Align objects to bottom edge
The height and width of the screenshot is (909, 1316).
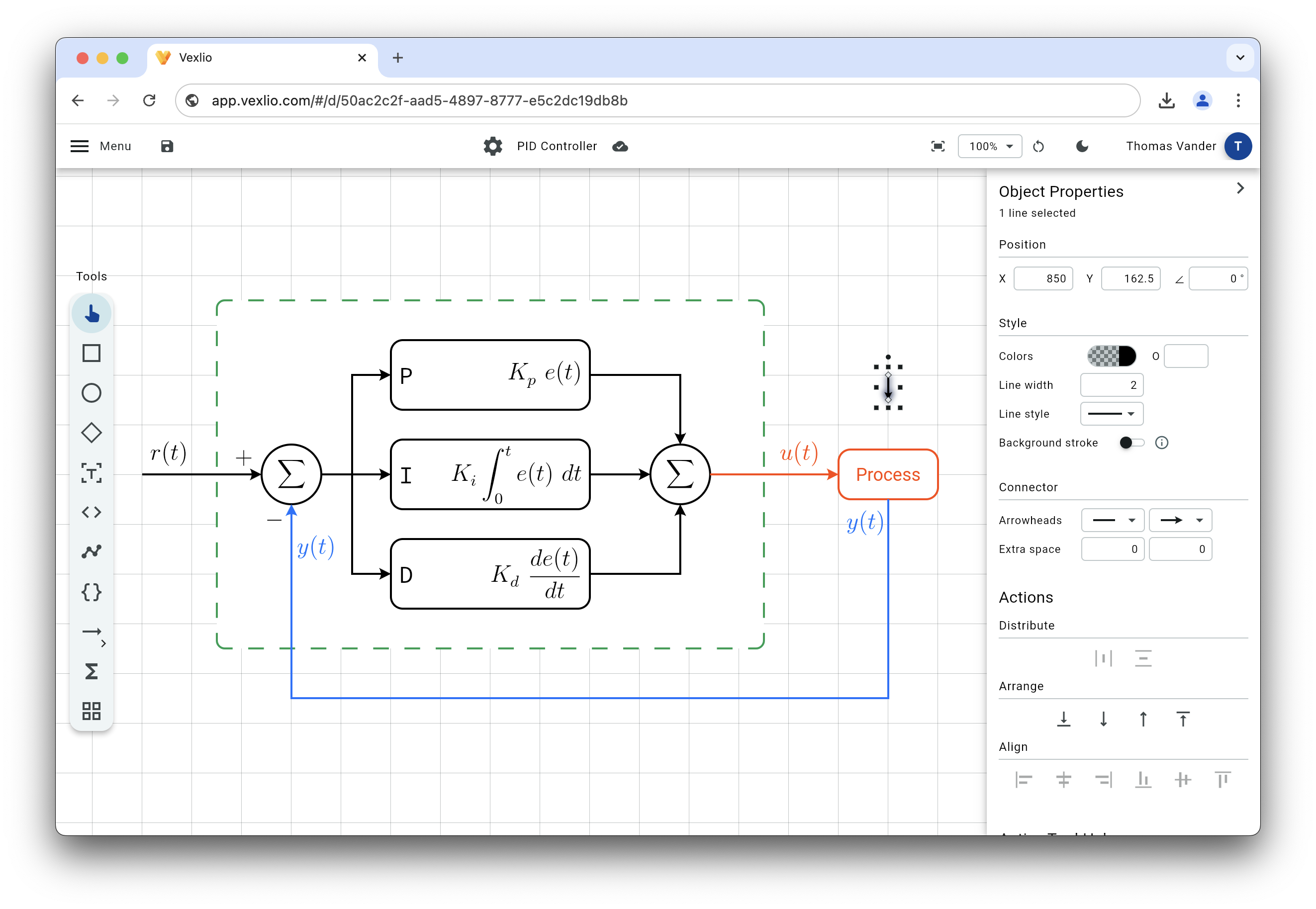point(1143,780)
